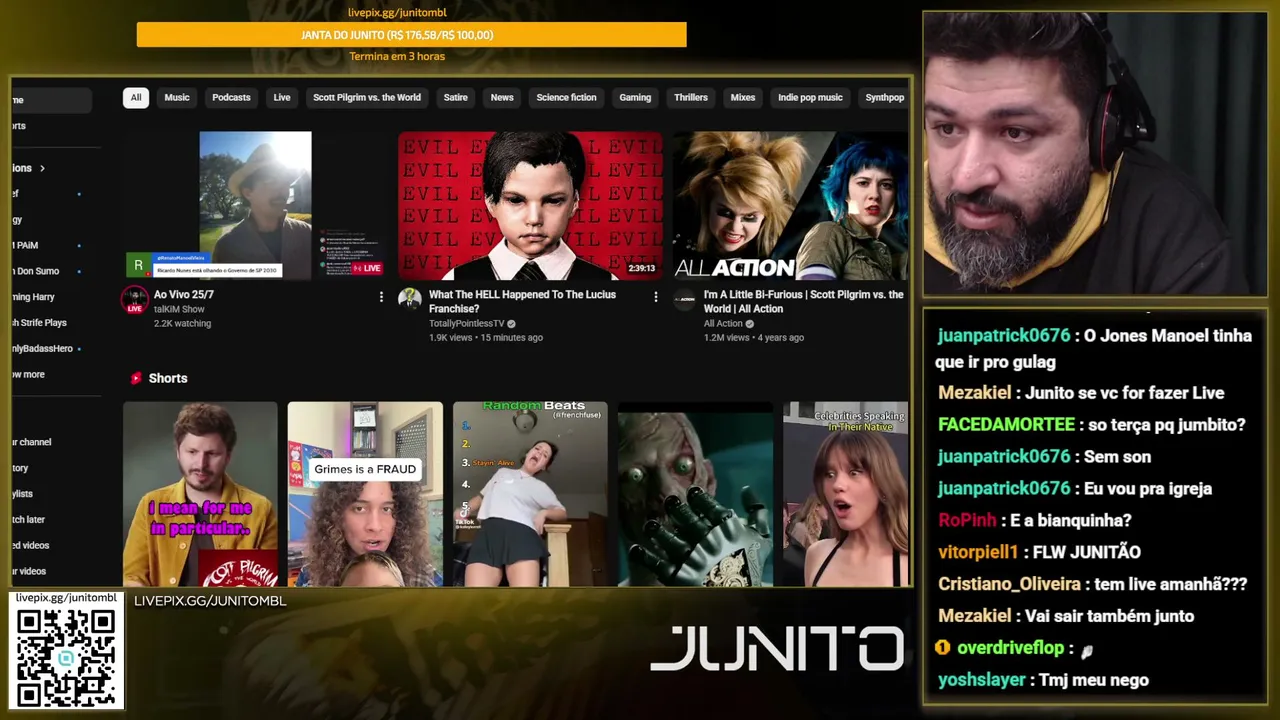Select the Indie pop music chip

point(810,97)
